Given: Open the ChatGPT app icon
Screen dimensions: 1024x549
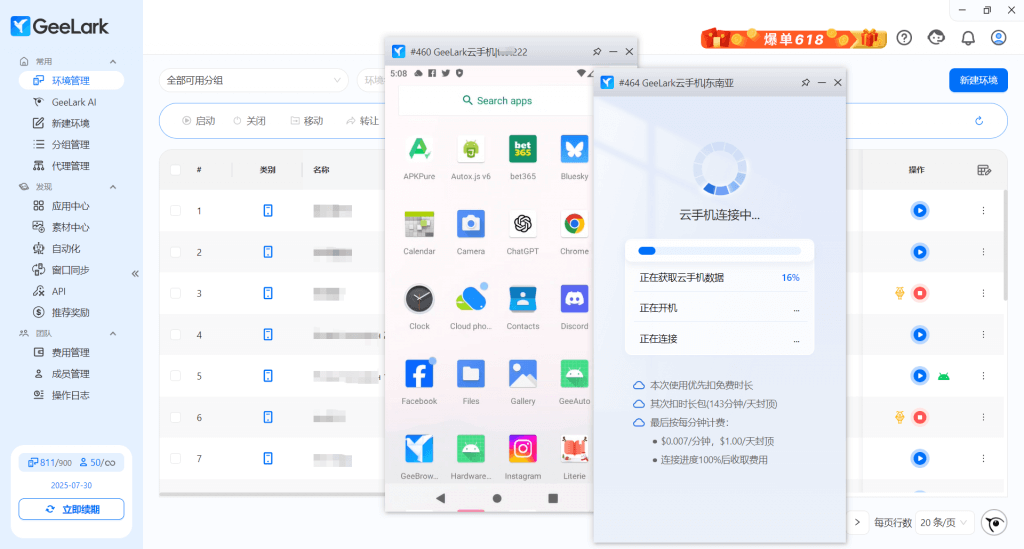Looking at the screenshot, I should coord(522,224).
